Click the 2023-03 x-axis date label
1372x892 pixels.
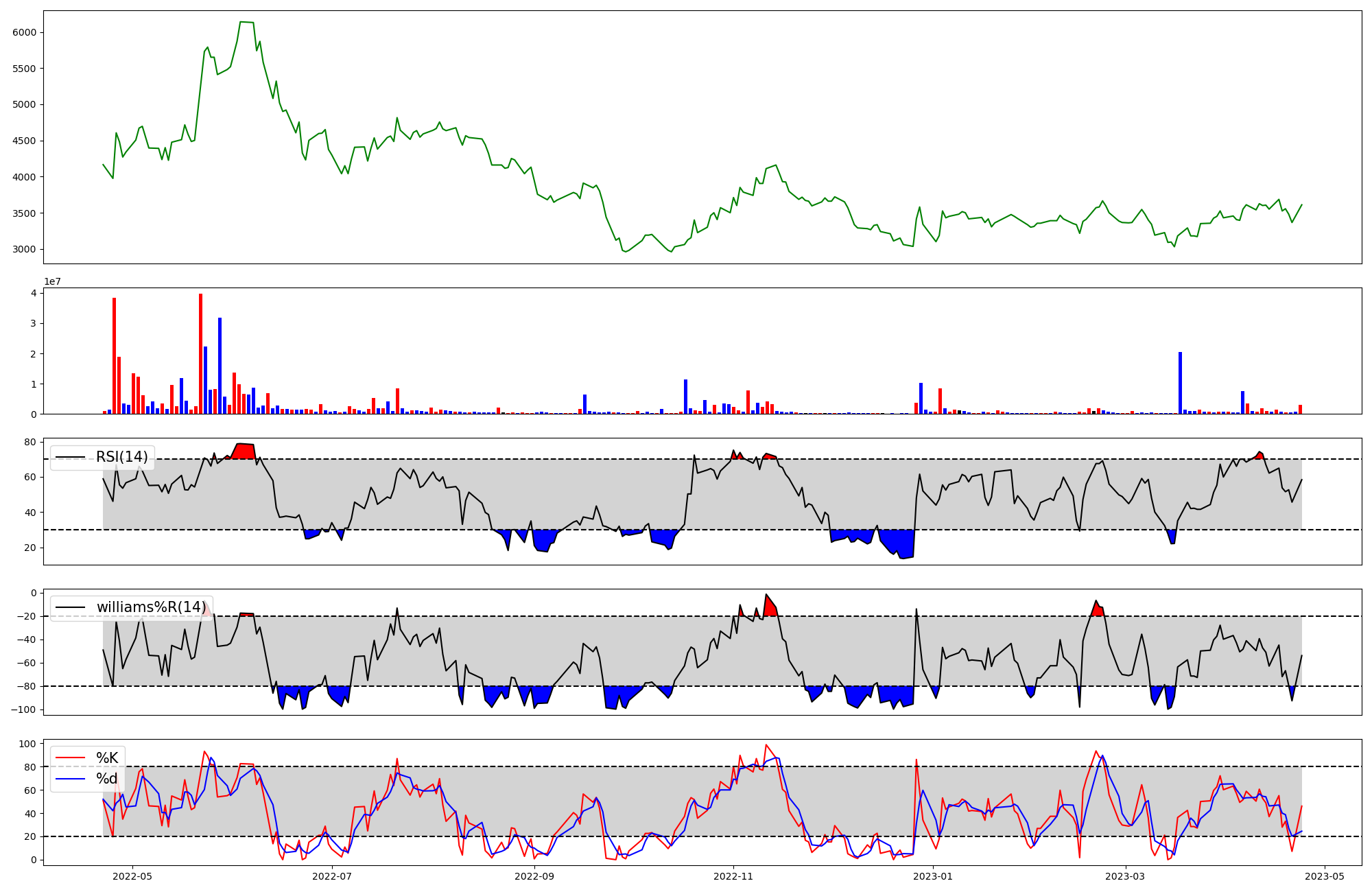[x=1126, y=876]
